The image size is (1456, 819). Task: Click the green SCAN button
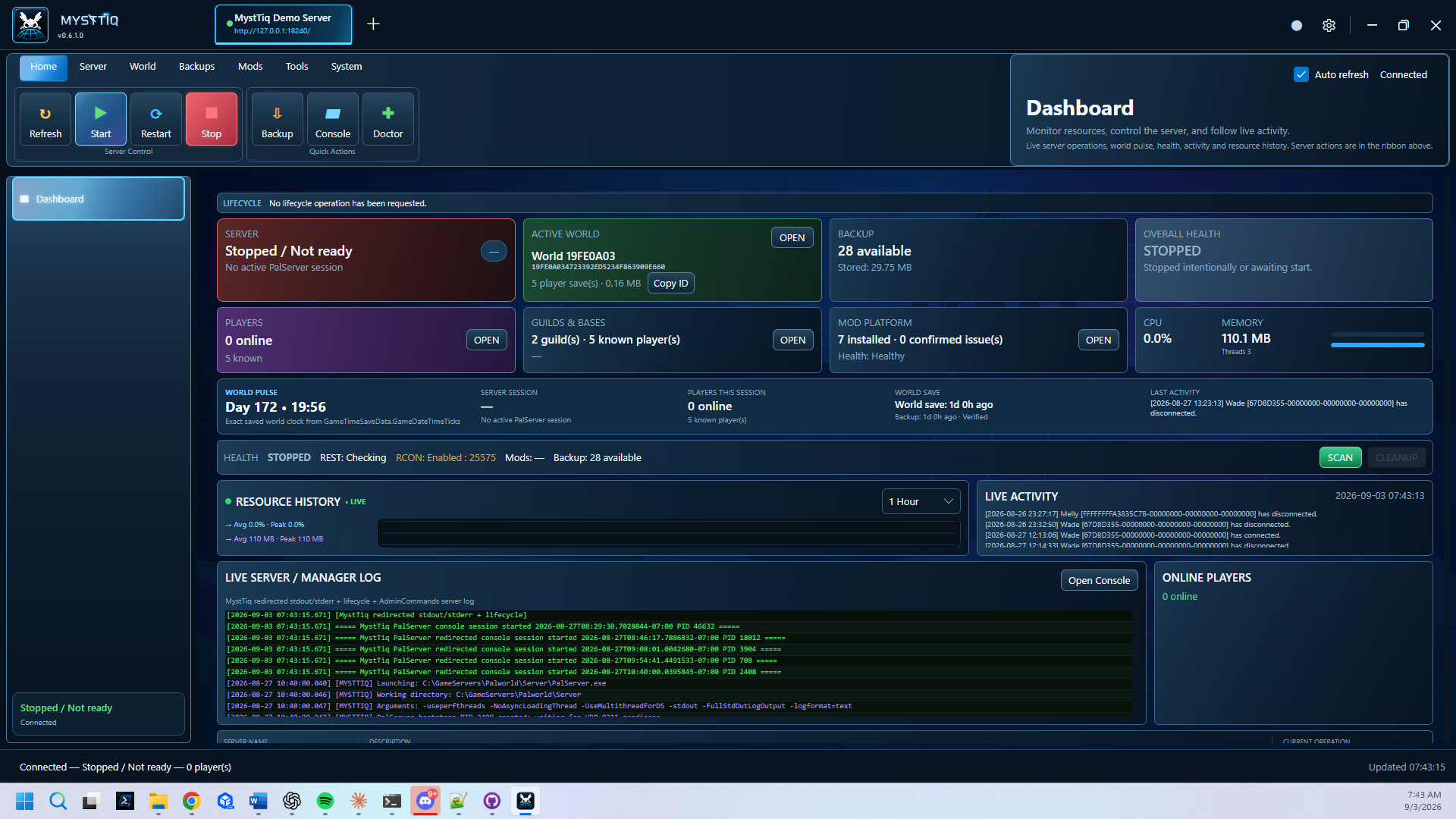click(1340, 457)
